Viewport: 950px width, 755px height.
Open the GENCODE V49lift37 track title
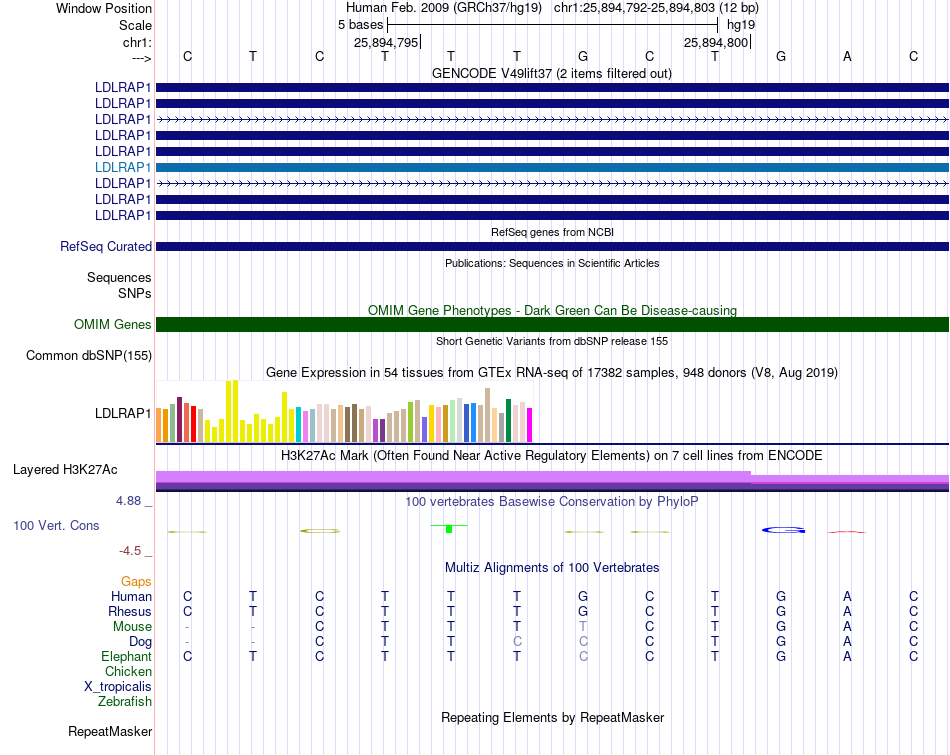[x=551, y=73]
